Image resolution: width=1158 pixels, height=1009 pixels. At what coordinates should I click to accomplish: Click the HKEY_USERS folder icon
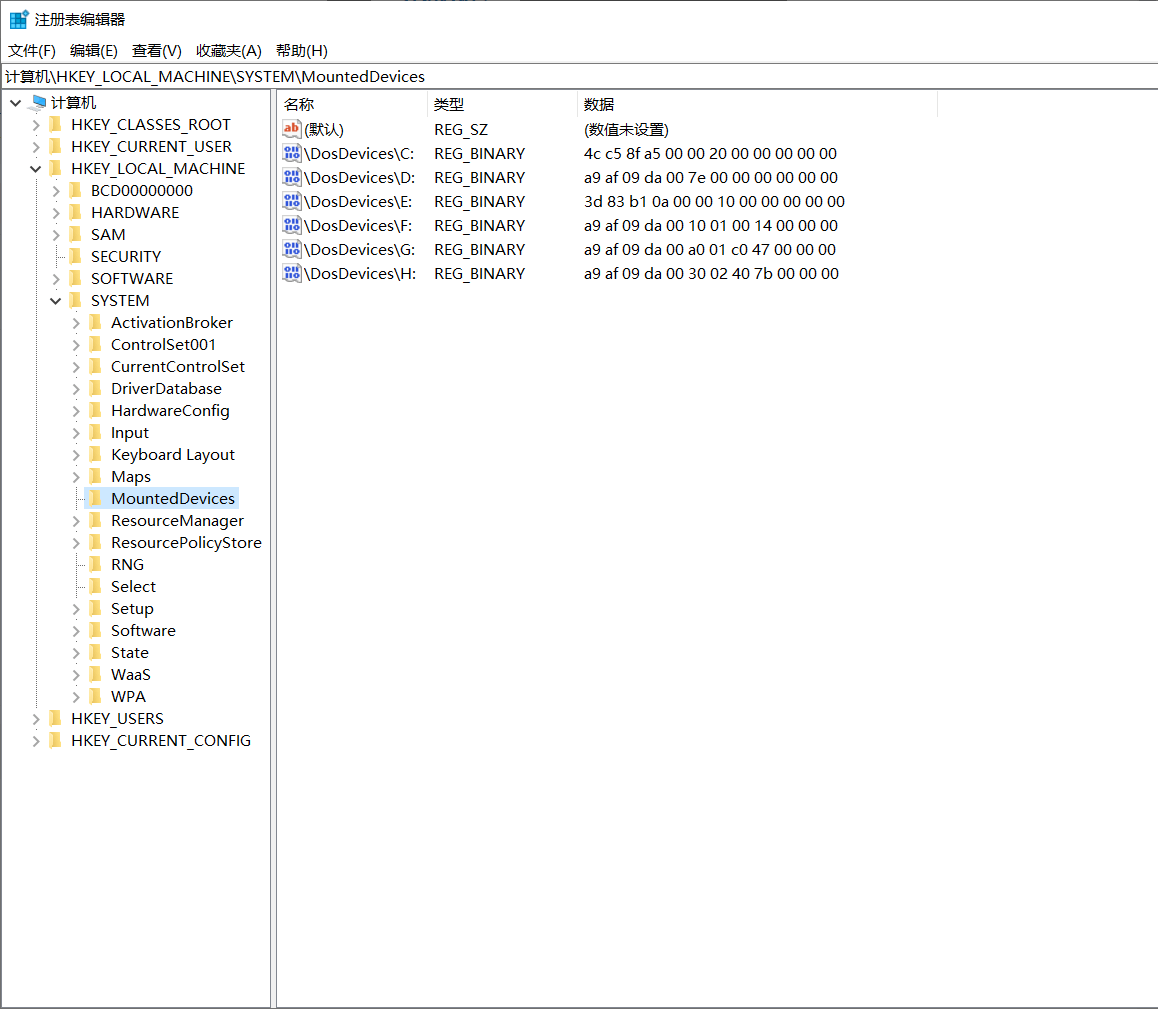click(x=55, y=719)
